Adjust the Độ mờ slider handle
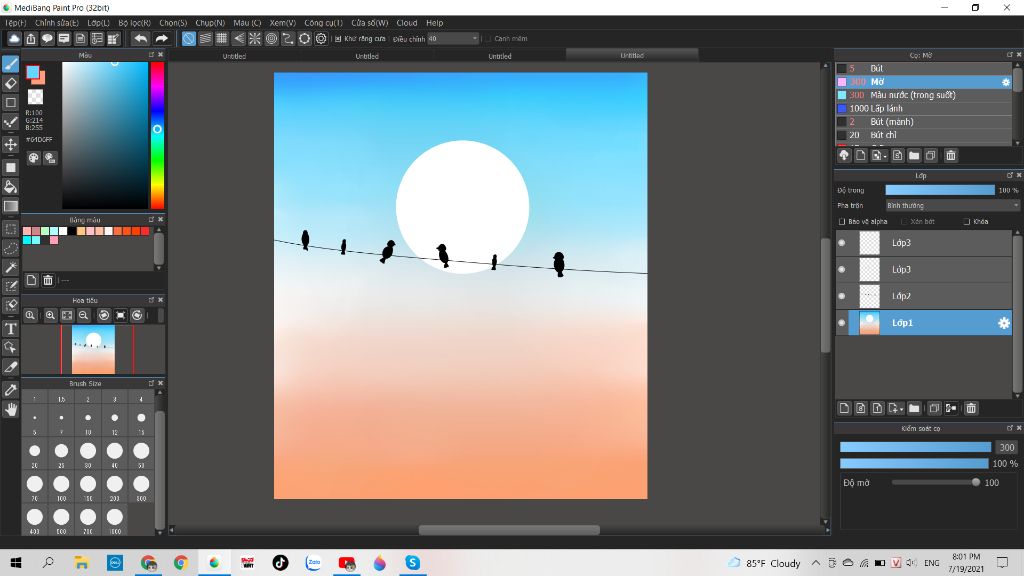Screen dimensions: 1024x576 tap(976, 483)
